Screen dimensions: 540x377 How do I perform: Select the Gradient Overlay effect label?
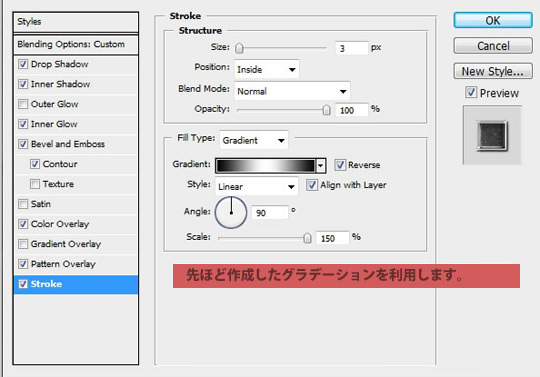click(x=66, y=244)
